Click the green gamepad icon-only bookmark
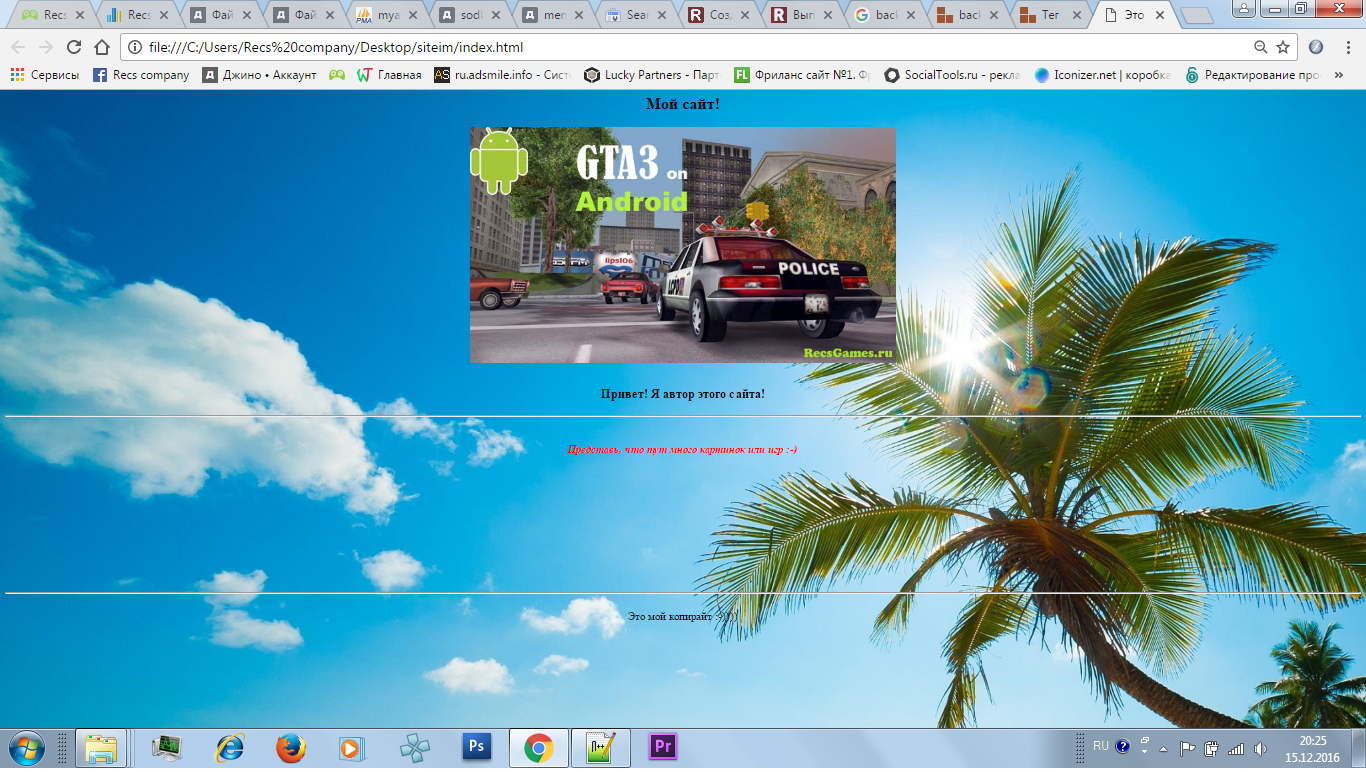Viewport: 1366px width, 772px height. coord(337,75)
